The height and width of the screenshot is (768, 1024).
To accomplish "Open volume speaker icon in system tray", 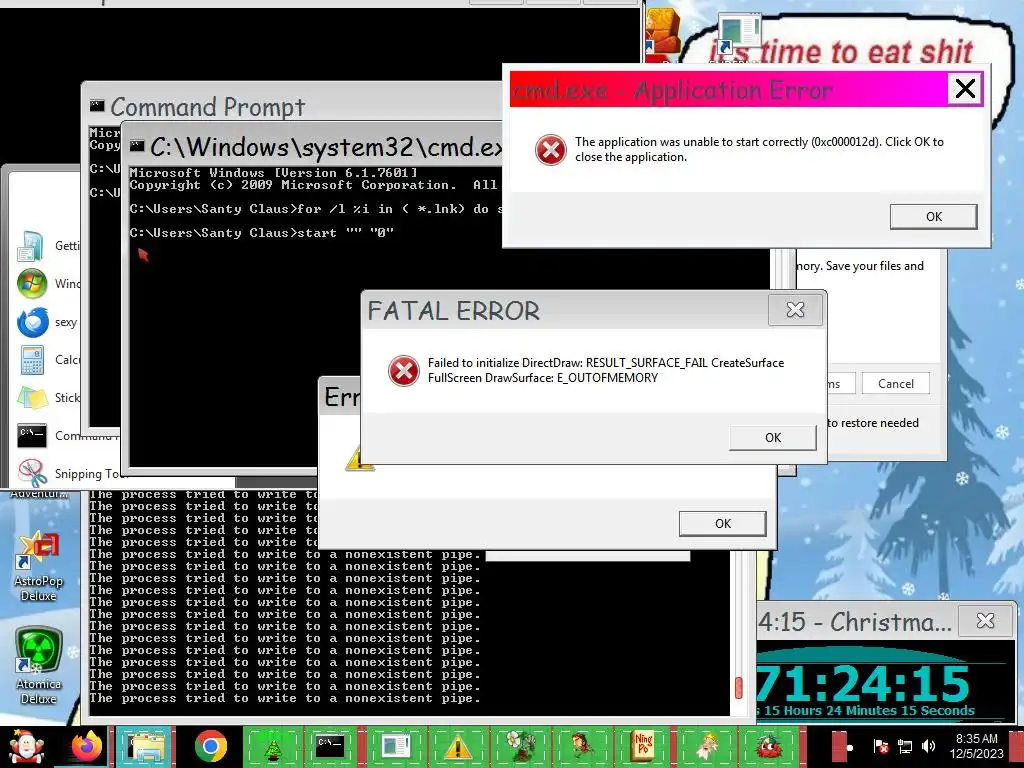I will 929,746.
